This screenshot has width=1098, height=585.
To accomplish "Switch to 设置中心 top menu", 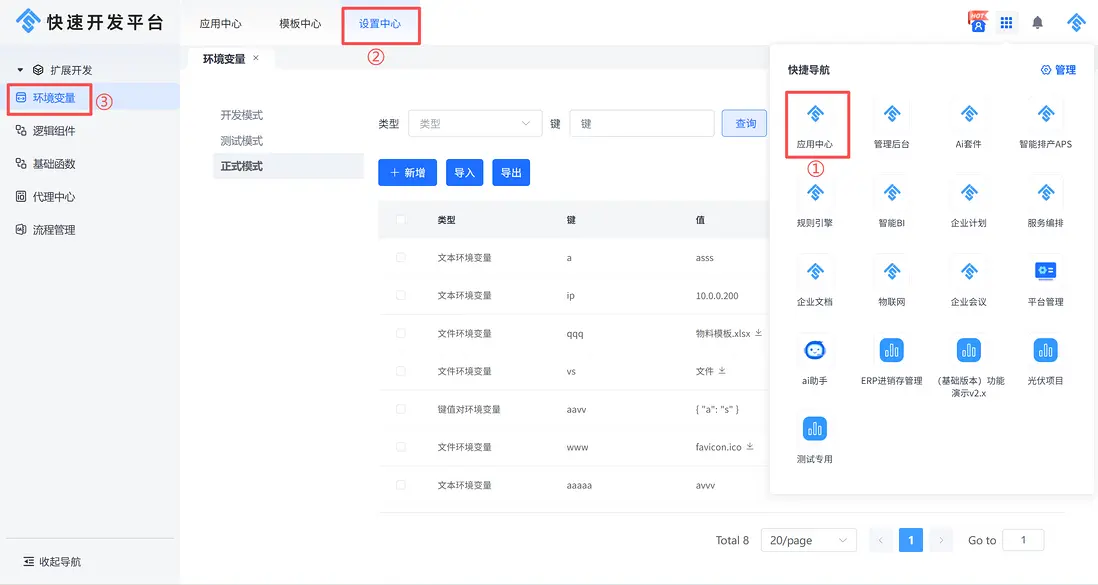I will point(380,24).
